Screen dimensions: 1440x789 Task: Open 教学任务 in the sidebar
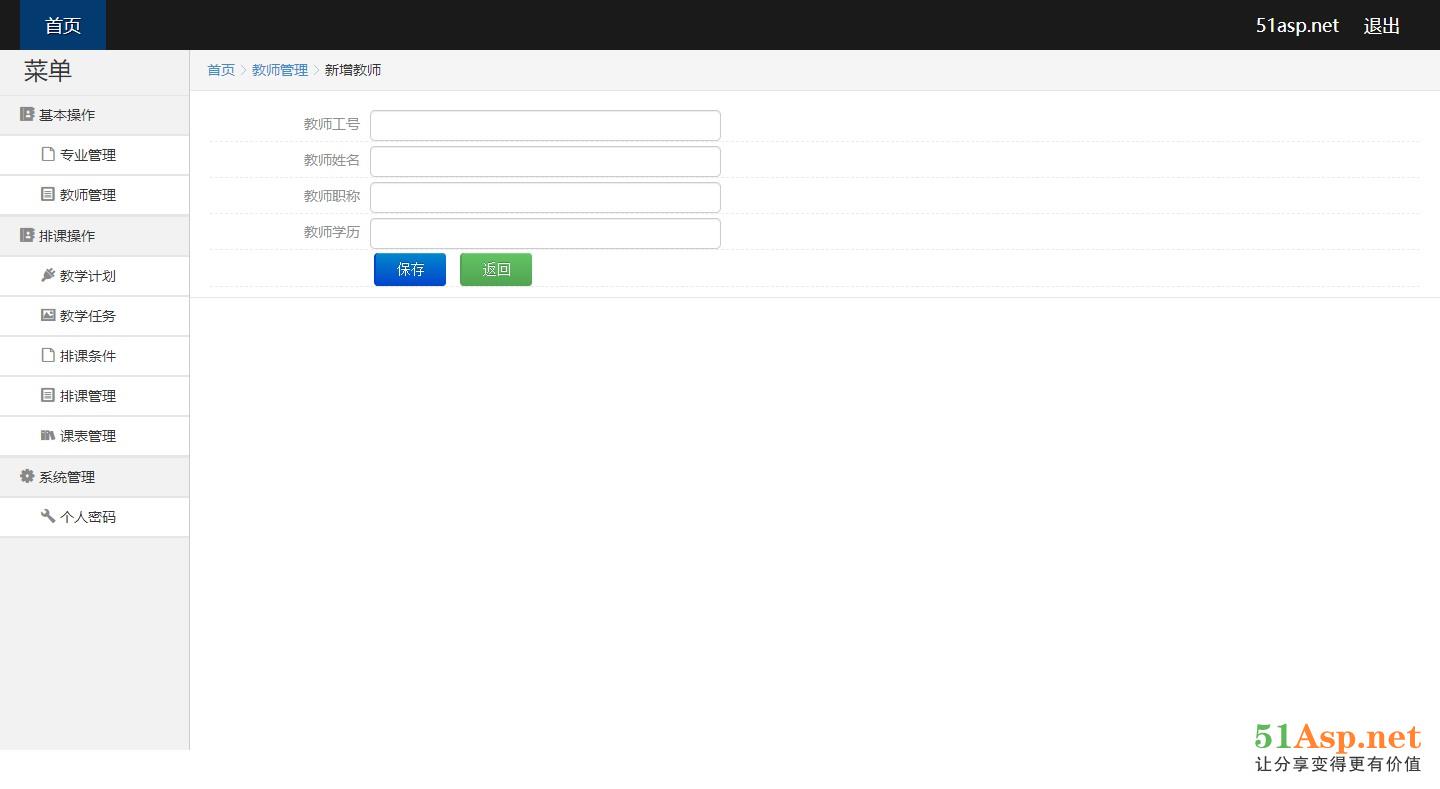[x=94, y=316]
